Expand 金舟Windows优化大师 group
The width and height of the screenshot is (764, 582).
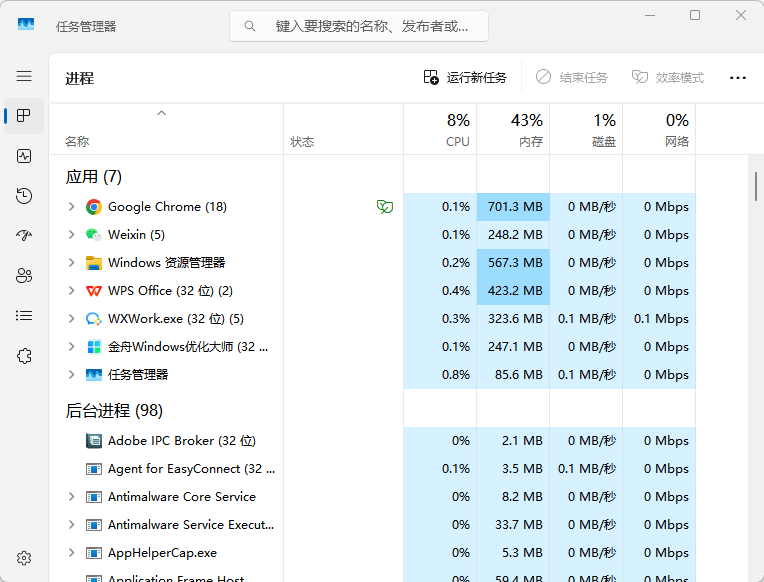point(72,347)
